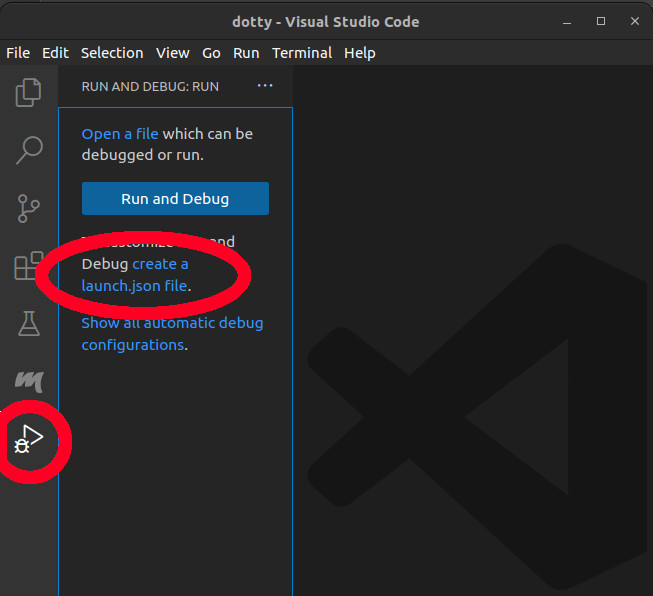
Task: Open the Metals extension icon
Action: pyautogui.click(x=29, y=380)
